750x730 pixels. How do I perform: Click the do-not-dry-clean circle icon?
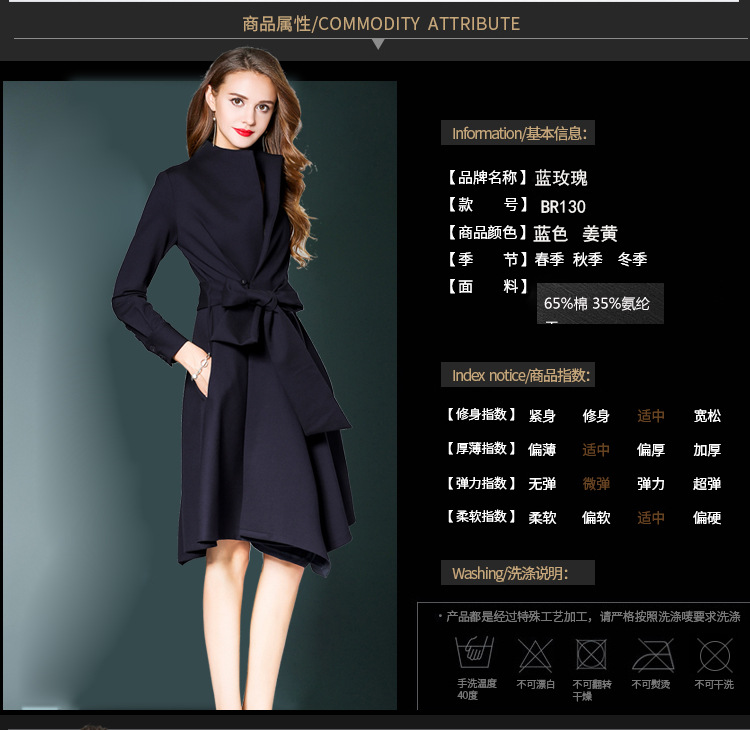[714, 655]
